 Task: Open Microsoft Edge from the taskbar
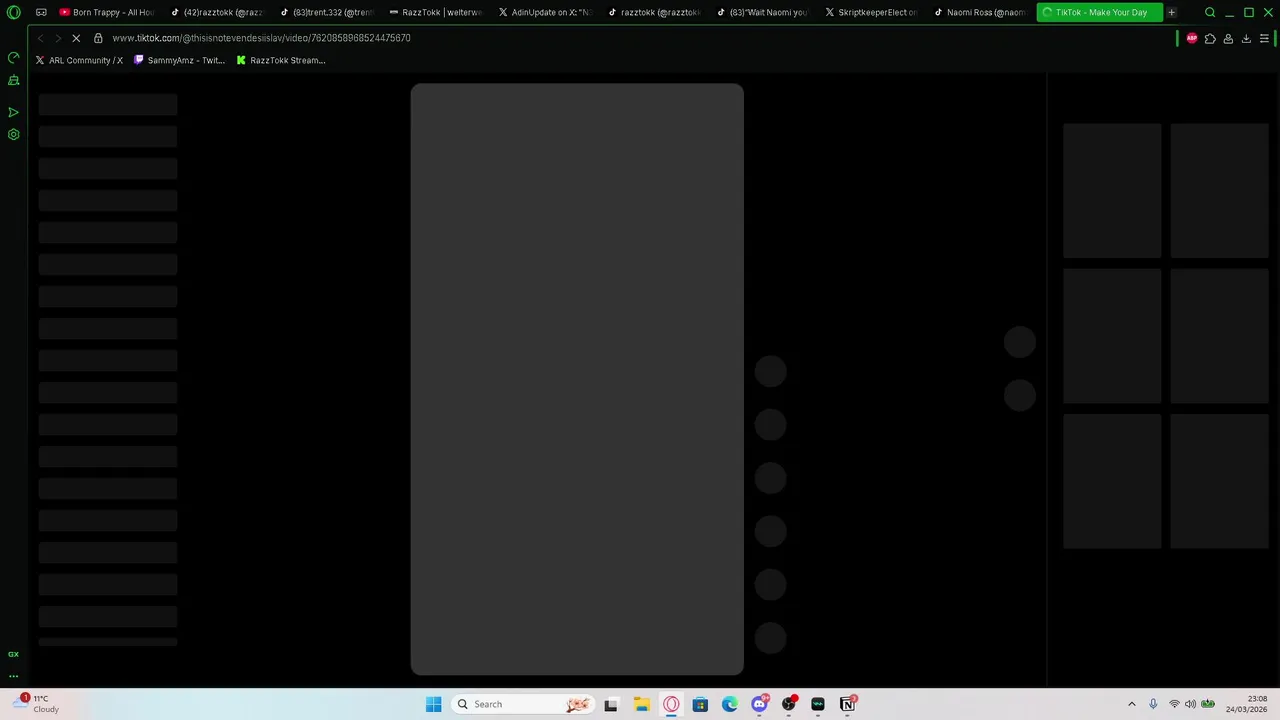pos(730,704)
